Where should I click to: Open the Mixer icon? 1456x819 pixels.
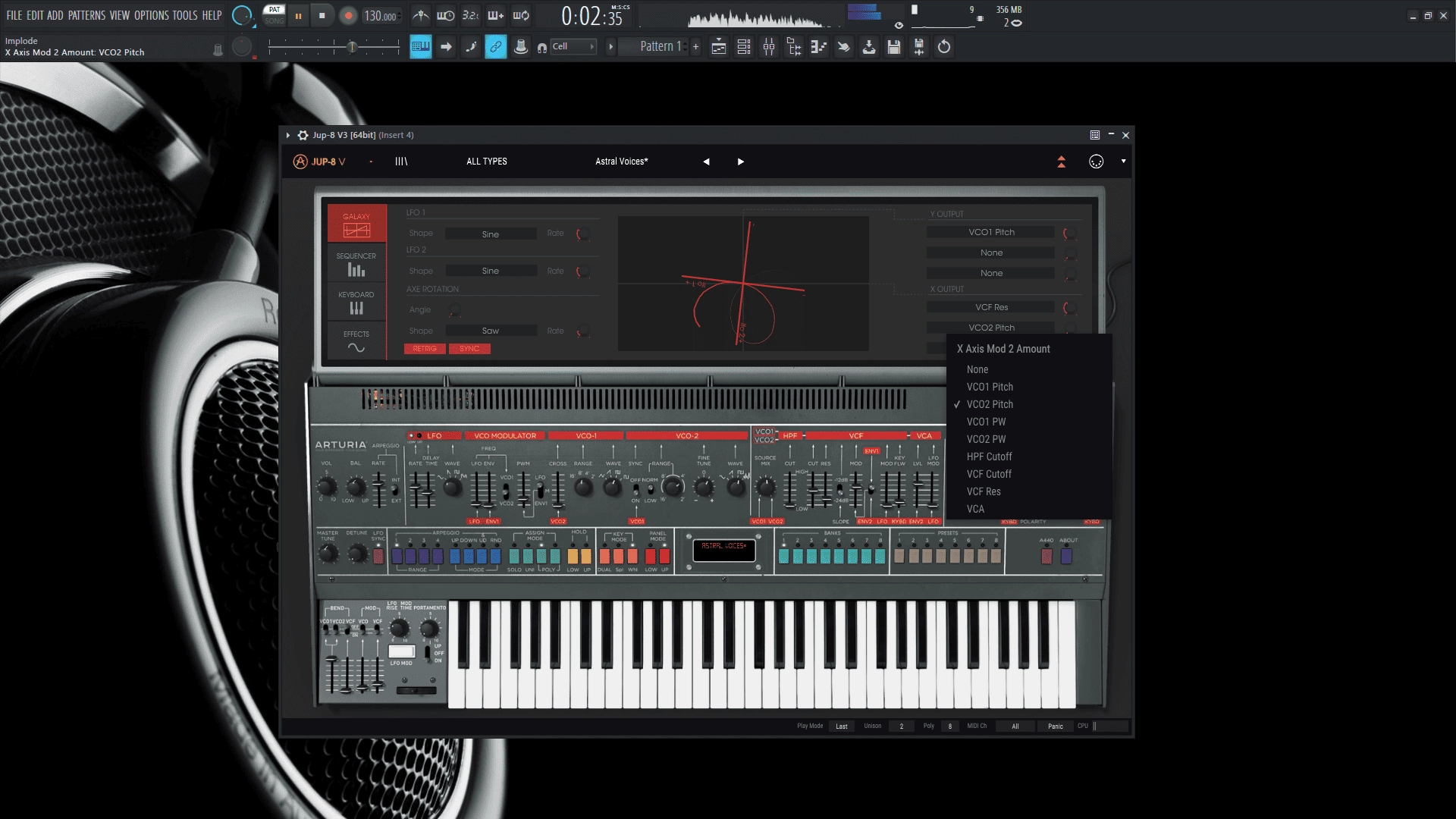[769, 47]
